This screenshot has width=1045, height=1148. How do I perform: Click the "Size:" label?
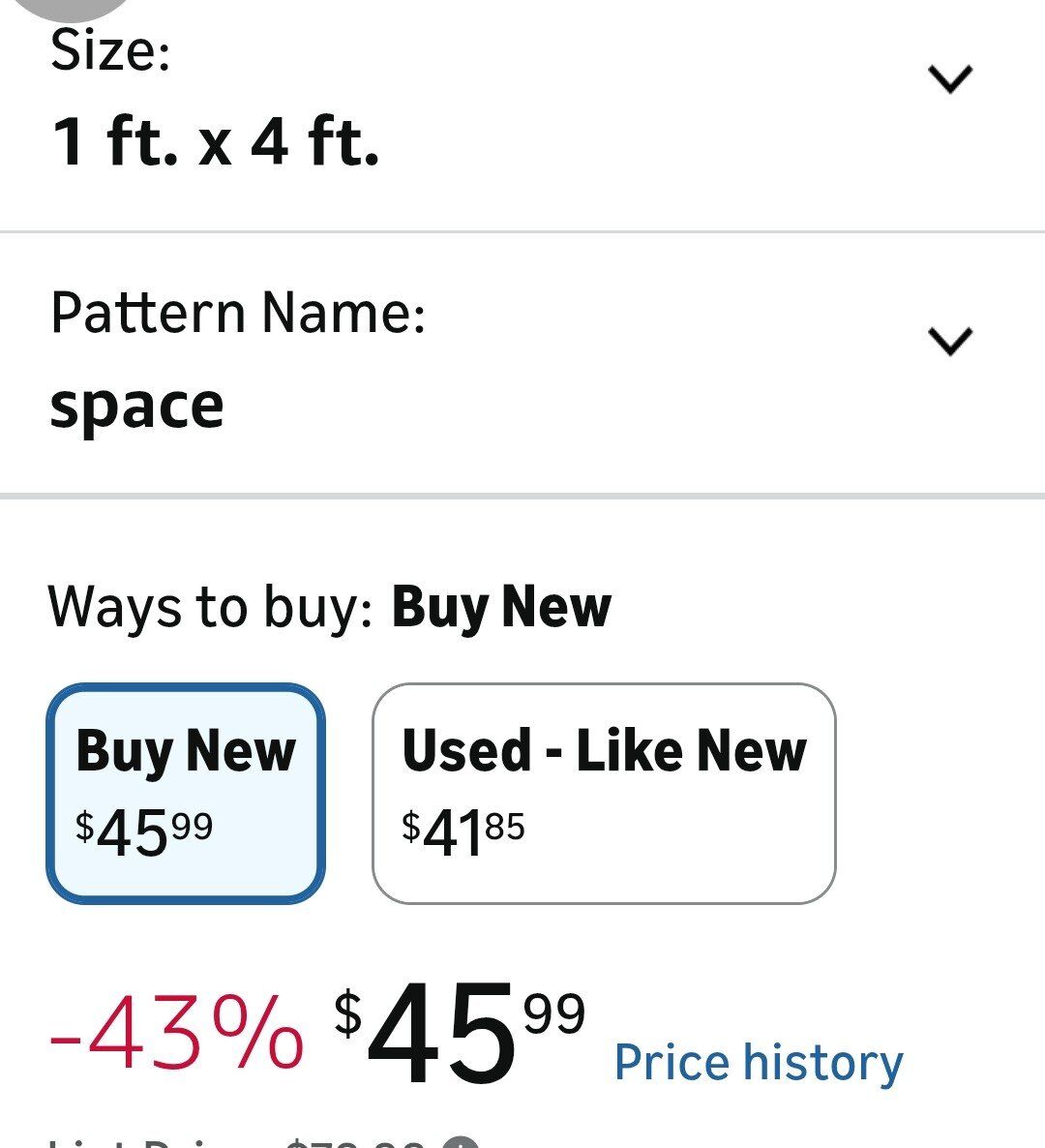pos(110,50)
